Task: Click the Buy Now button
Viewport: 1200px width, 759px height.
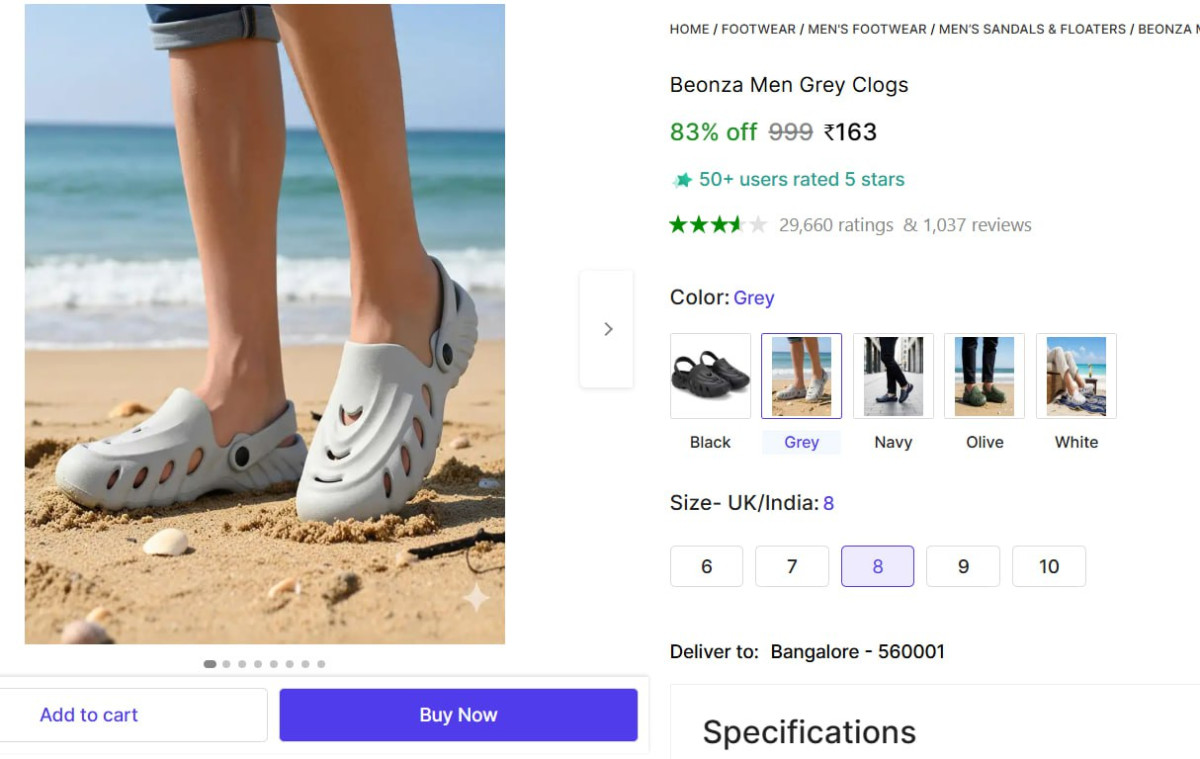Action: 458,715
